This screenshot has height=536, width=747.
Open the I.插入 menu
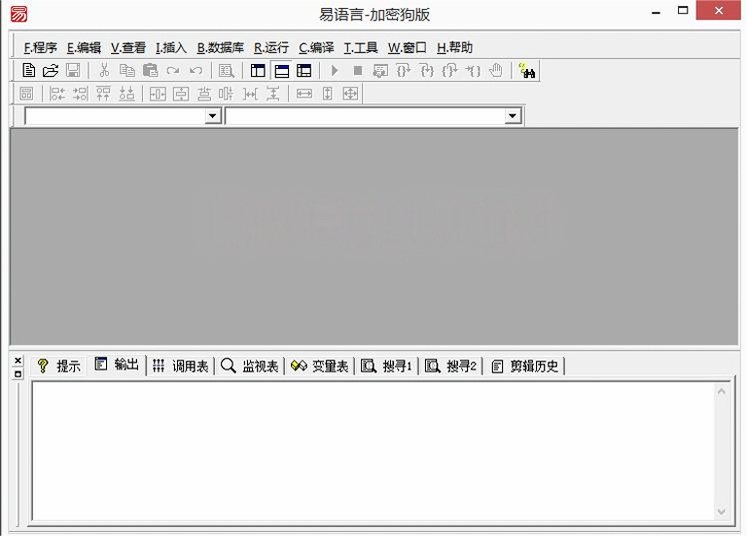(x=171, y=48)
